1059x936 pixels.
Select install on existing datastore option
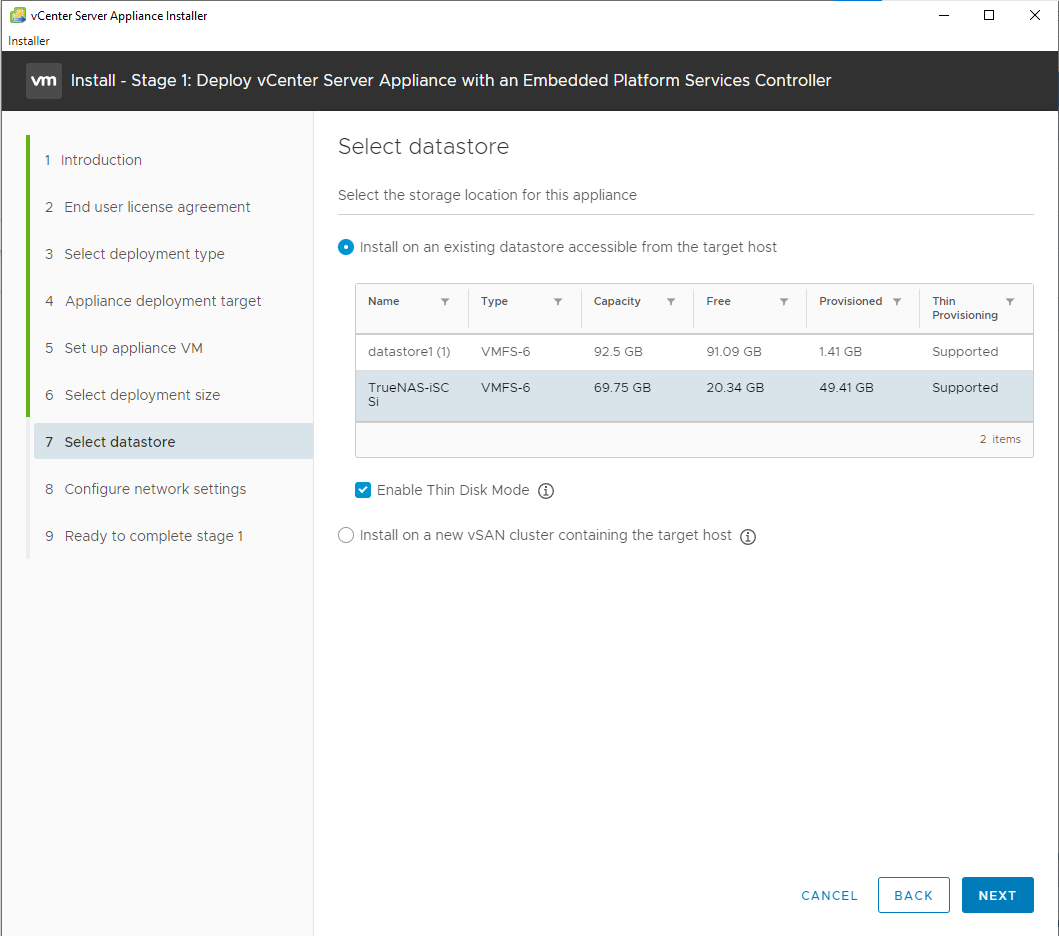pyautogui.click(x=346, y=247)
